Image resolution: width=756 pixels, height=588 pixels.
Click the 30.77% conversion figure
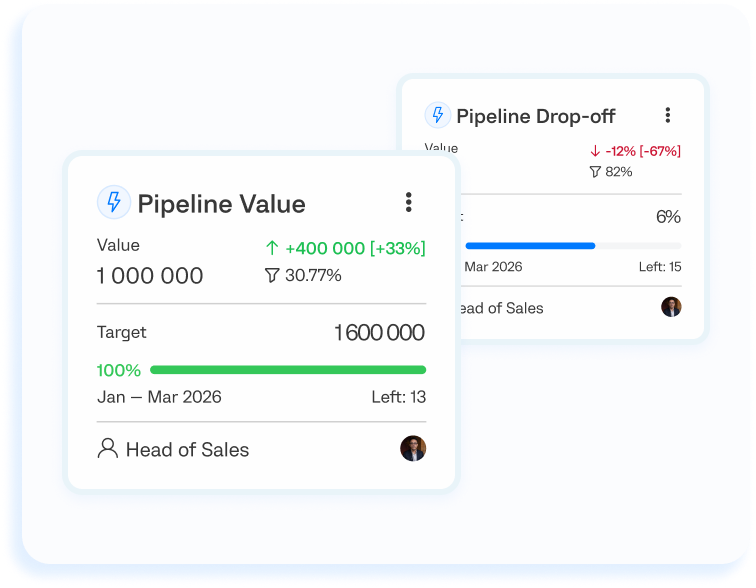click(x=313, y=276)
